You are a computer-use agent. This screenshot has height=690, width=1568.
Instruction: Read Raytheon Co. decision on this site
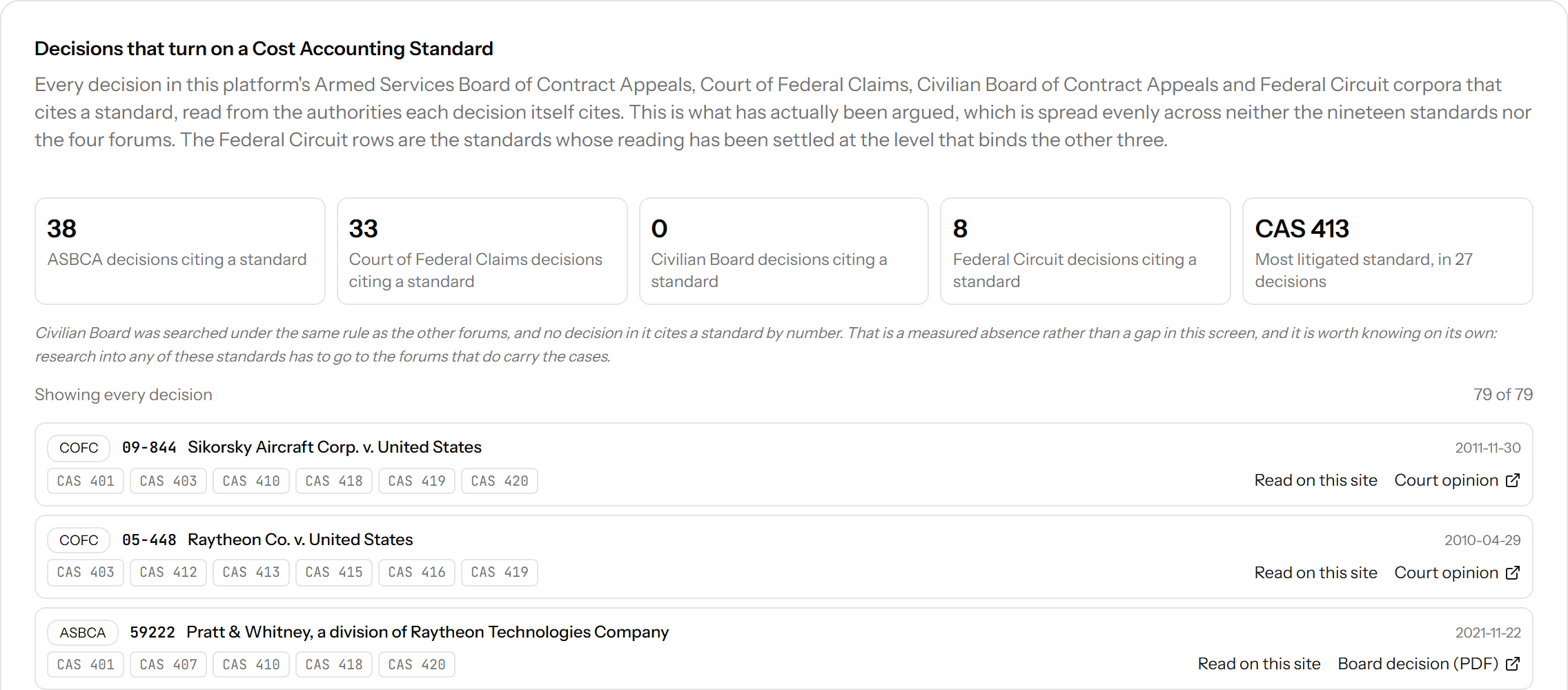pyautogui.click(x=1315, y=573)
